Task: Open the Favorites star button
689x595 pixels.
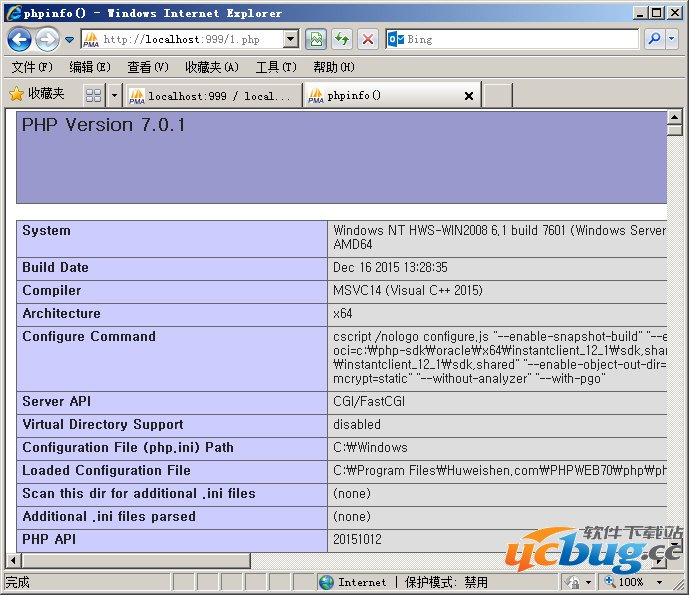Action: pos(36,94)
